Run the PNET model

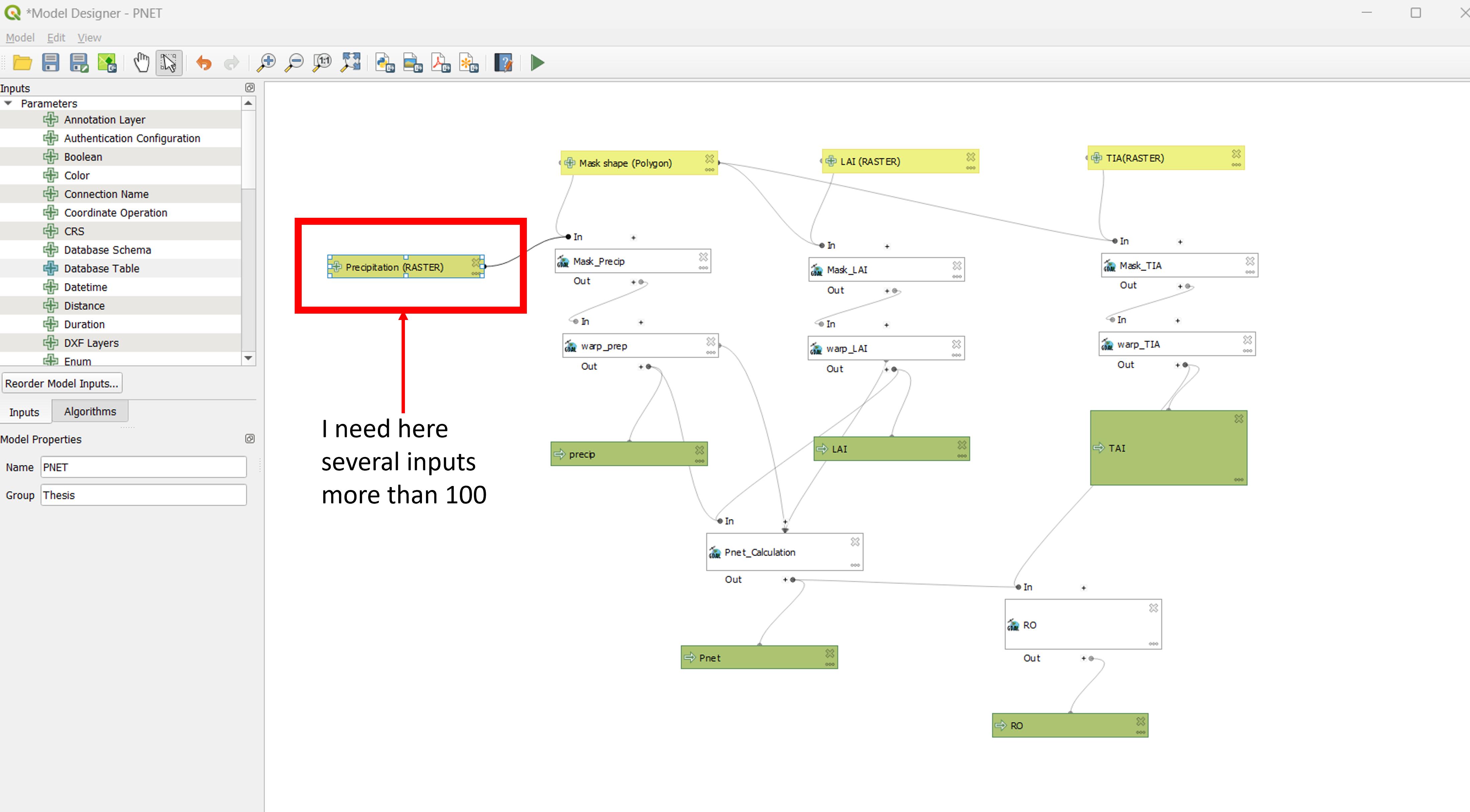coord(537,63)
